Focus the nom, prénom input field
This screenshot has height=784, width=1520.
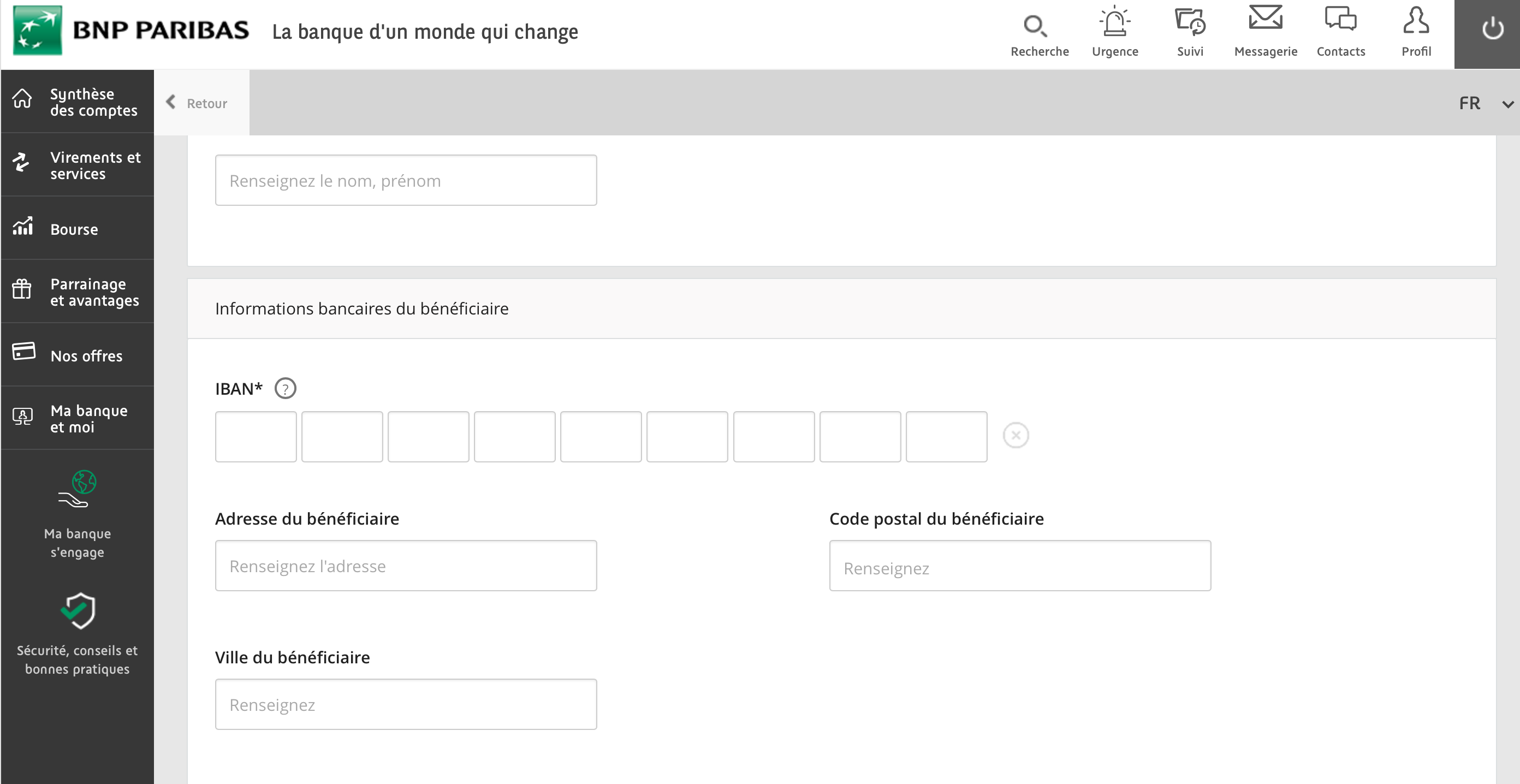click(x=405, y=181)
